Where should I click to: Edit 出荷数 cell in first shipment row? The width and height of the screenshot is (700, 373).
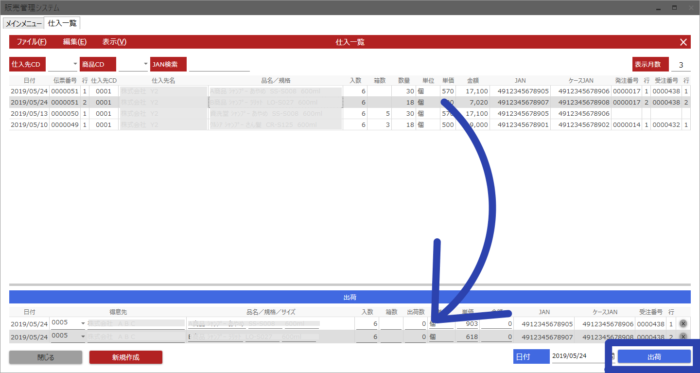pos(415,324)
